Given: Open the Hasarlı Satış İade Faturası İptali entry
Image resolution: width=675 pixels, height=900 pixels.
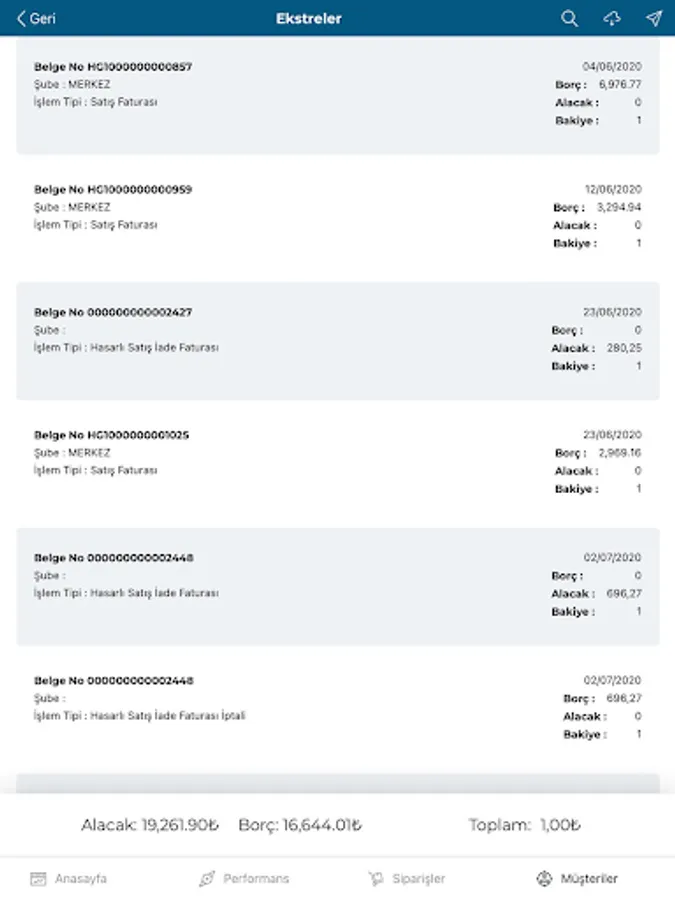Looking at the screenshot, I should coord(337,708).
